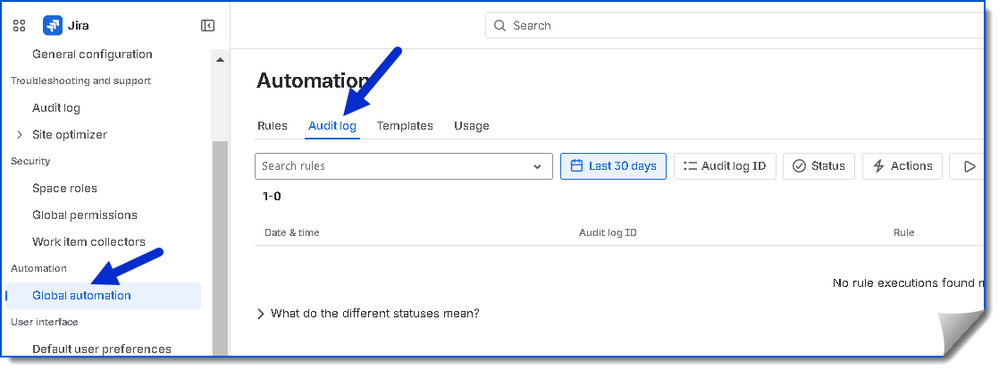This screenshot has width=999, height=371.
Task: Open Global permissions in the sidebar
Action: (85, 215)
